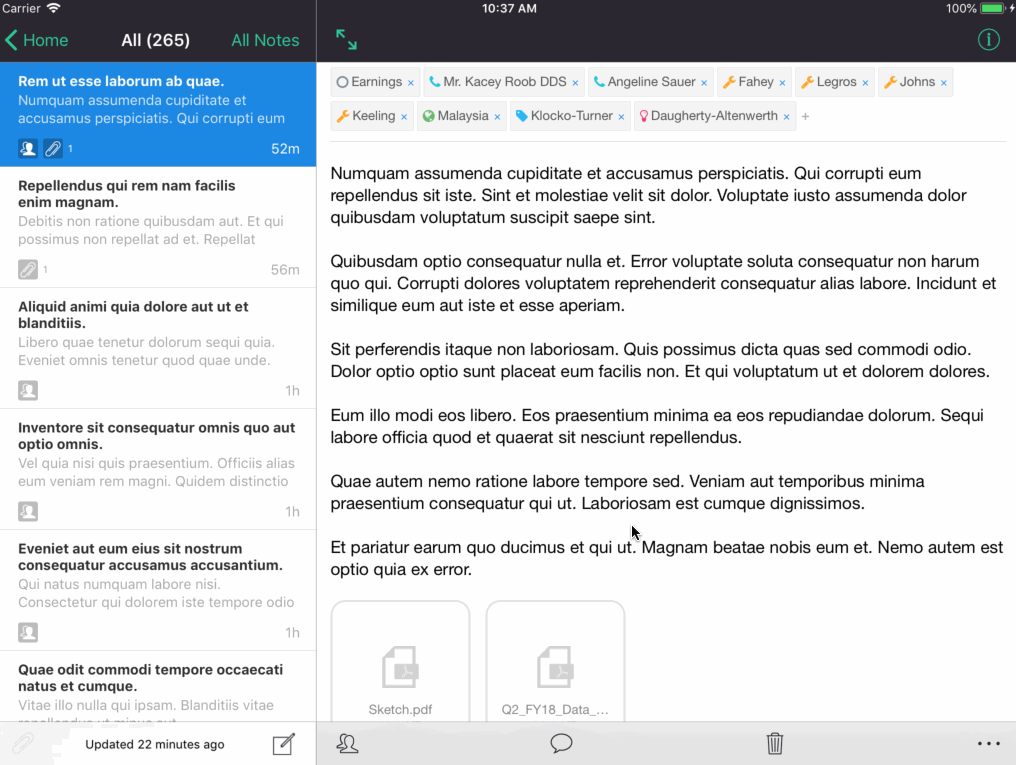Click the 'All (265)' list title
This screenshot has width=1016, height=765.
click(156, 40)
